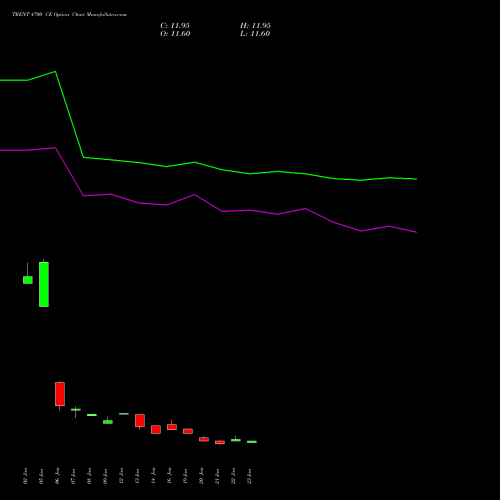
Task: Select the 07 Jan date label
Action: click(73, 476)
